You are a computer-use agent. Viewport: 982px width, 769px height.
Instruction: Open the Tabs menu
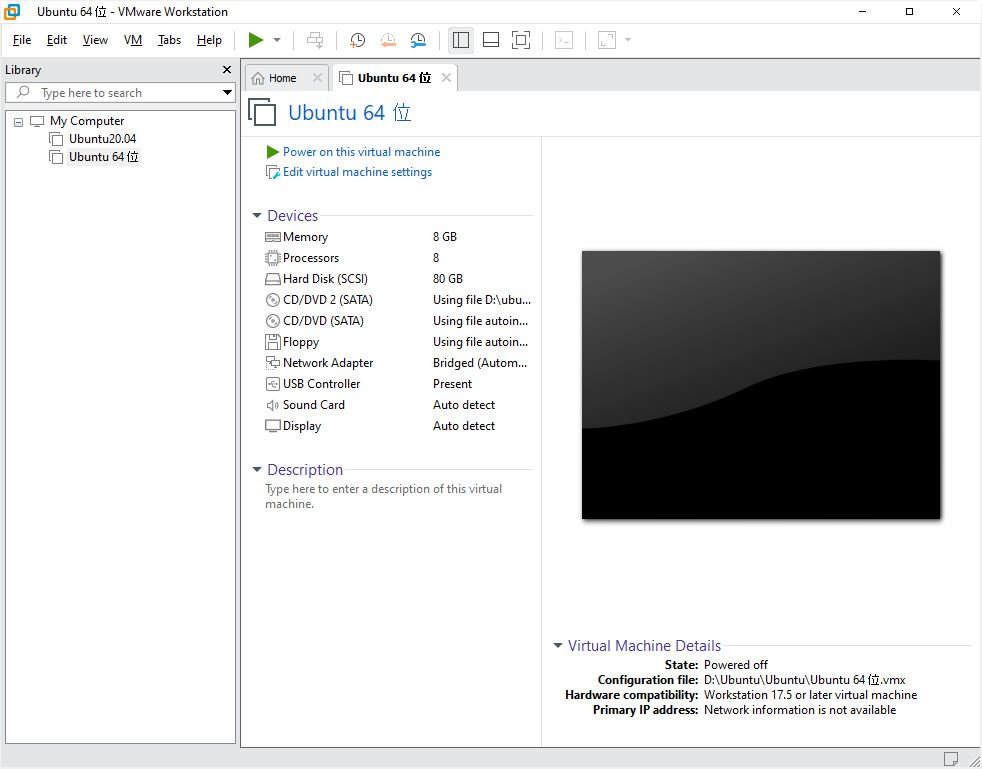pos(169,40)
